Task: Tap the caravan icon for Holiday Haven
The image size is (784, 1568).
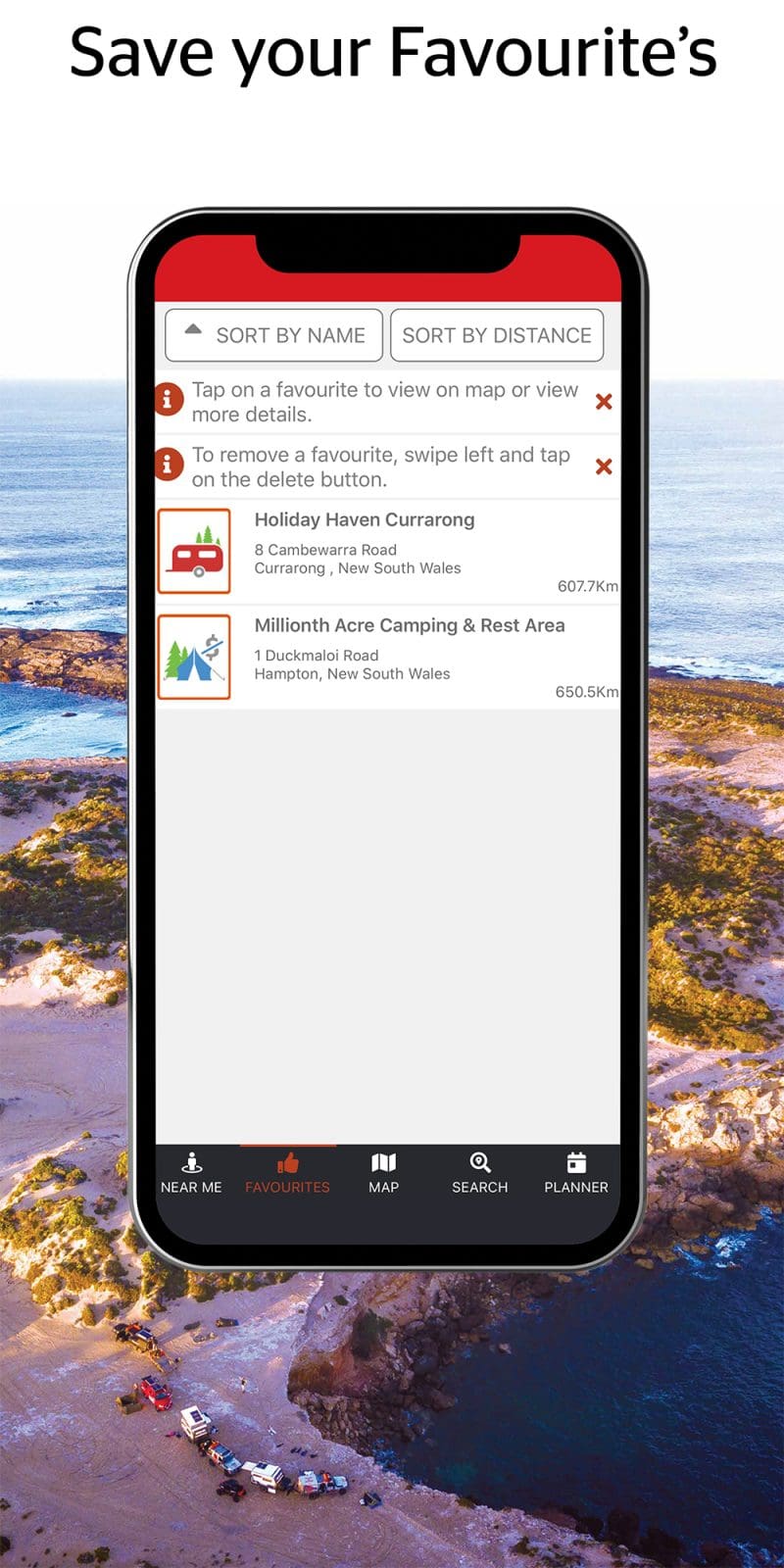Action: (x=194, y=551)
